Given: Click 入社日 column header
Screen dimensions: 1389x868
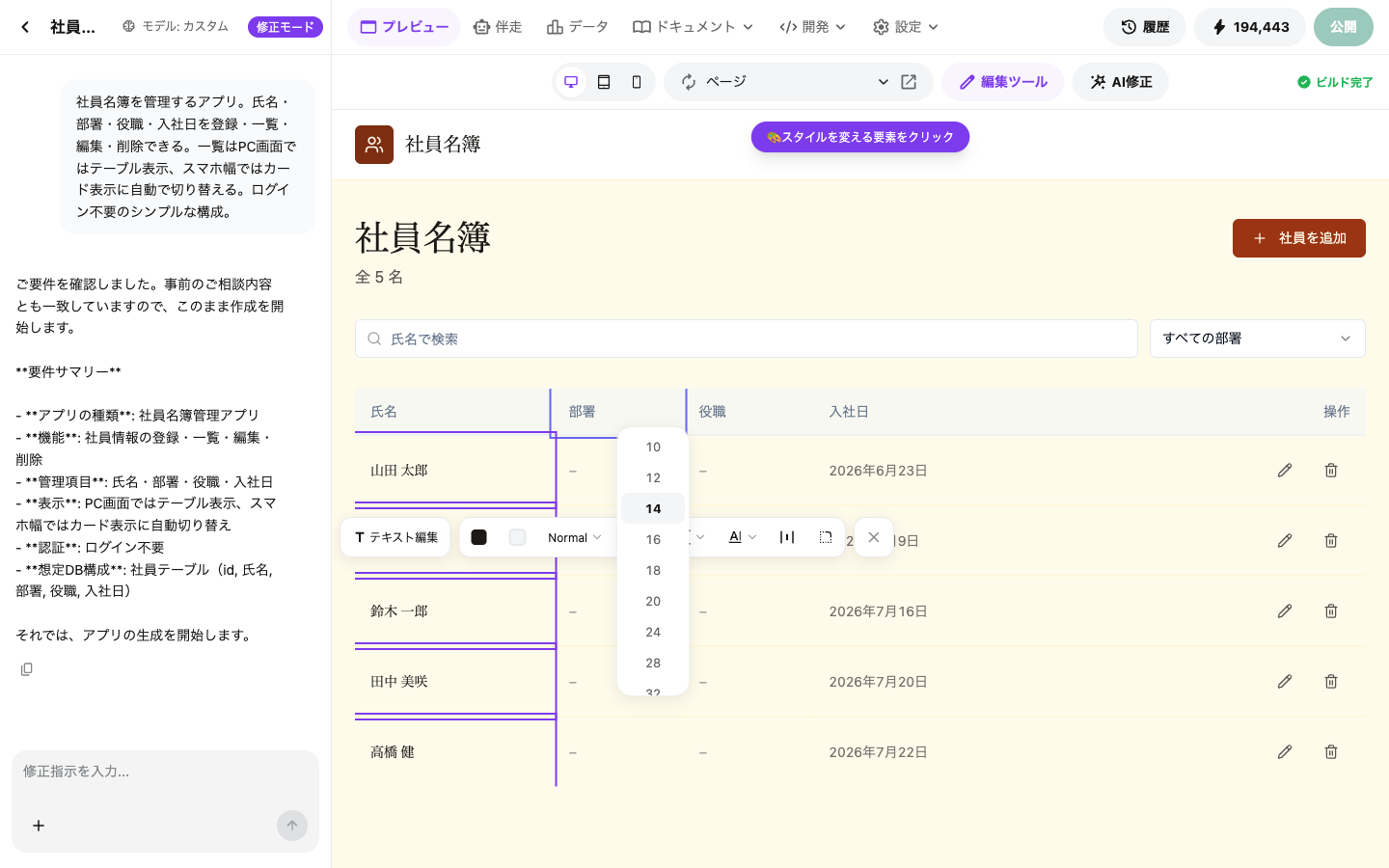Looking at the screenshot, I should point(849,412).
